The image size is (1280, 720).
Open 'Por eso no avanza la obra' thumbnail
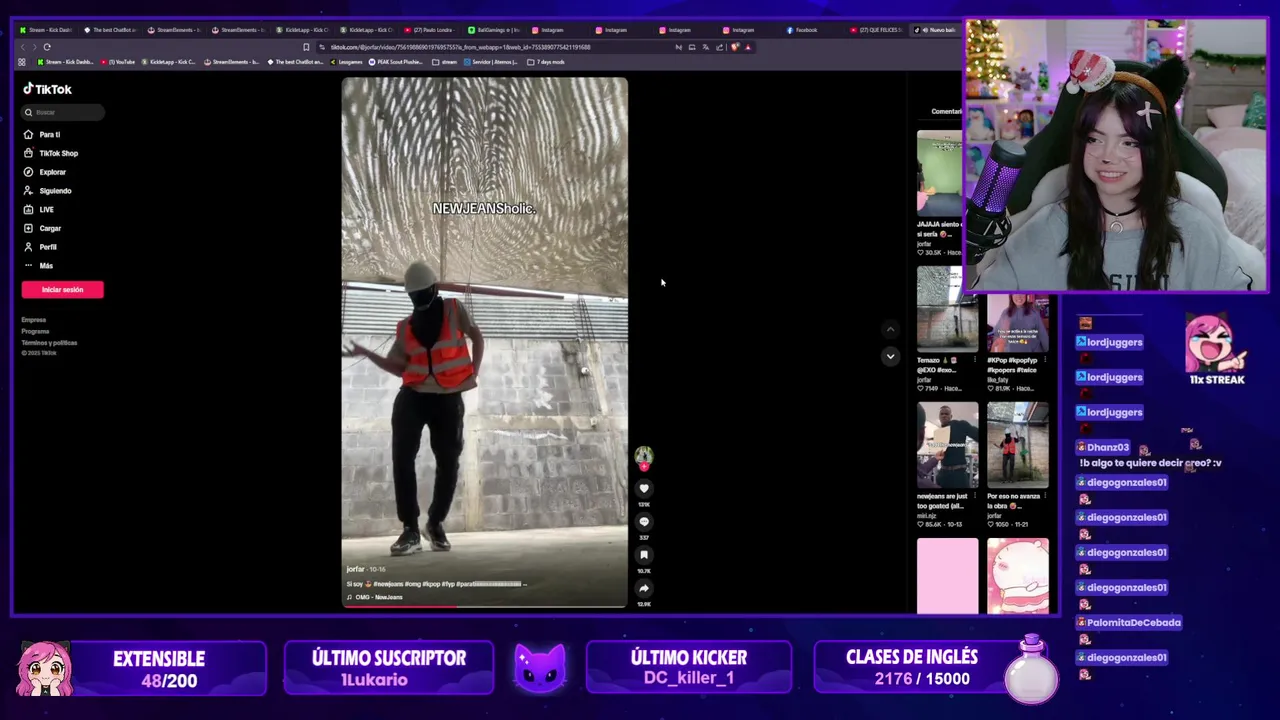click(1018, 445)
